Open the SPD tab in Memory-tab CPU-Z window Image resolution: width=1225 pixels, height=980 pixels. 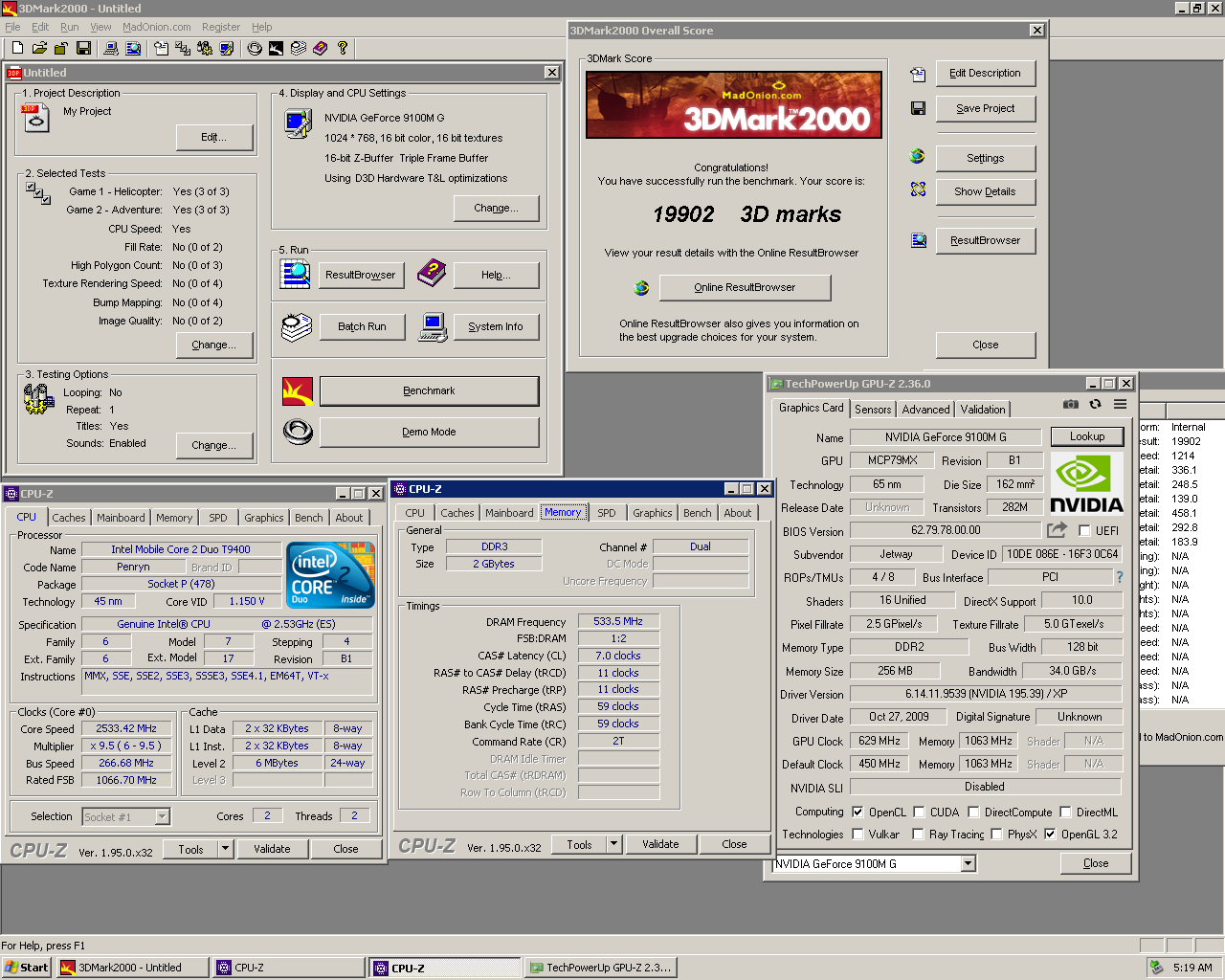point(607,513)
